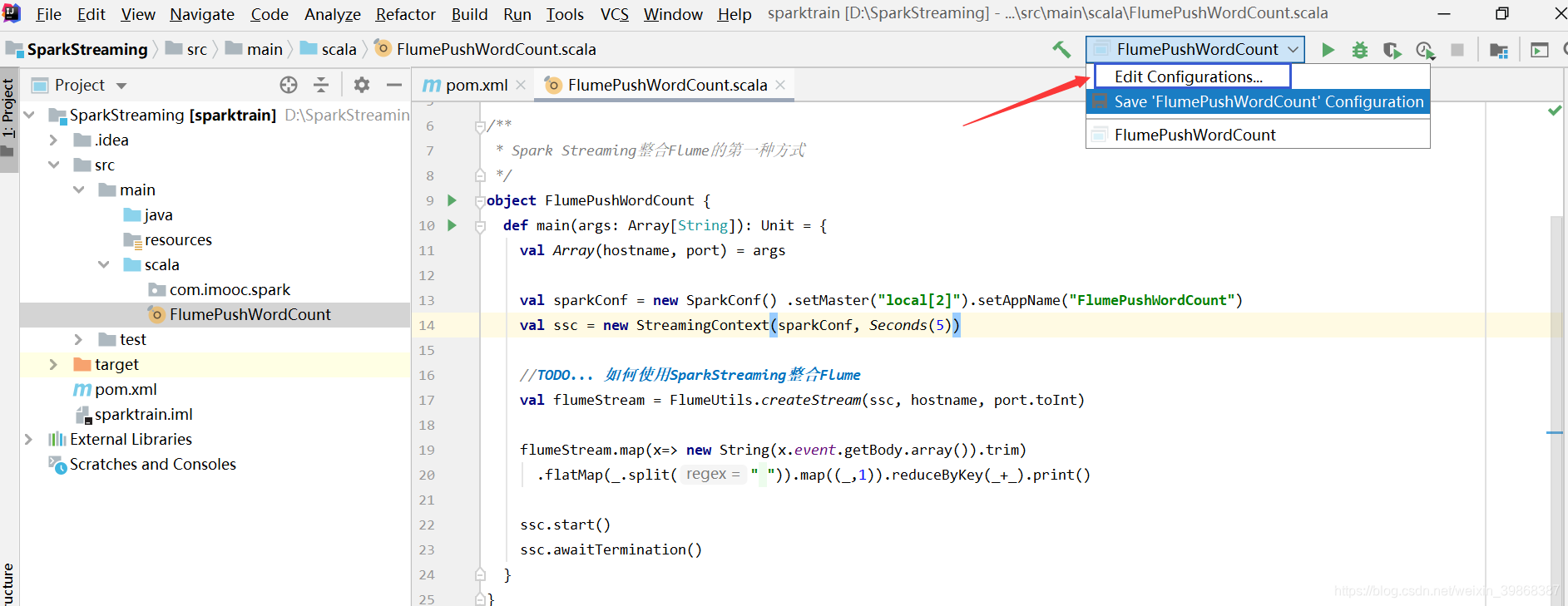The height and width of the screenshot is (606, 1568).
Task: Open pom.xml in the project tree
Action: (125, 389)
